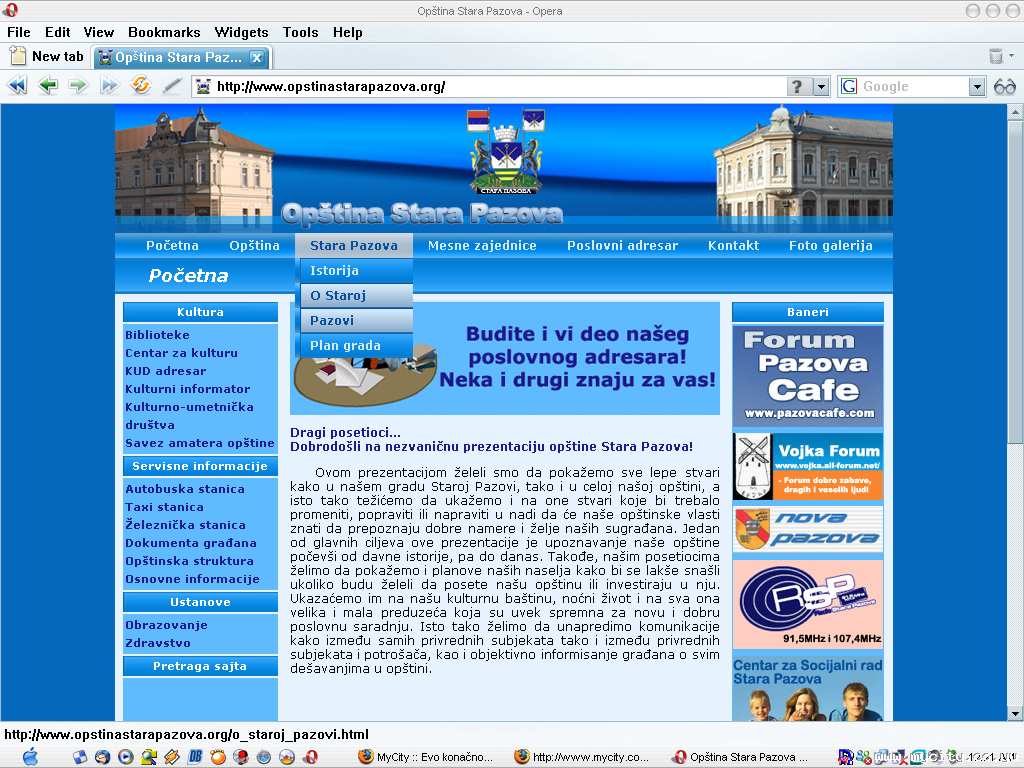Launch Windows Media Player from quick launch
Image resolution: width=1024 pixels, height=768 pixels.
click(x=125, y=757)
